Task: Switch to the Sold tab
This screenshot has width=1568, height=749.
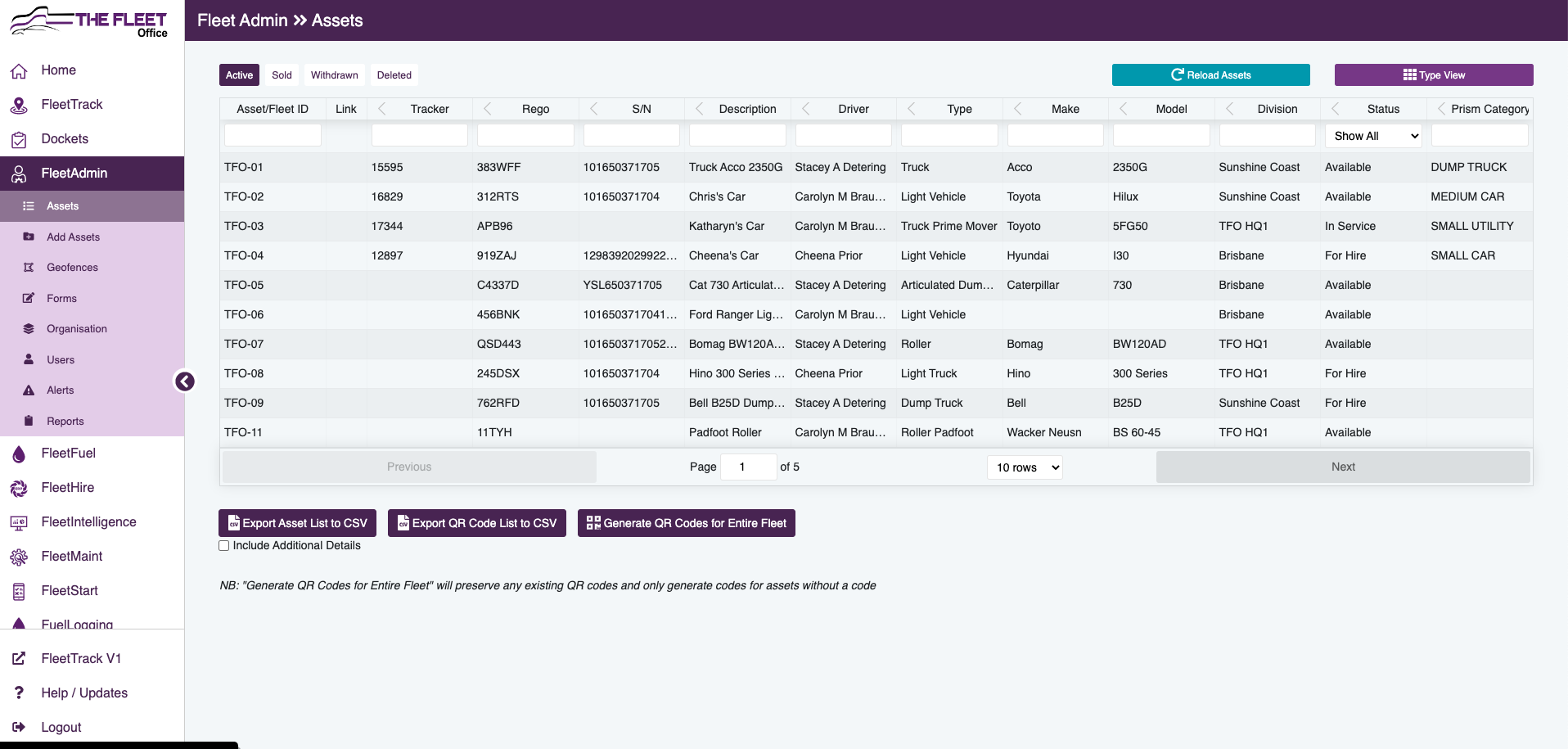Action: (x=282, y=75)
